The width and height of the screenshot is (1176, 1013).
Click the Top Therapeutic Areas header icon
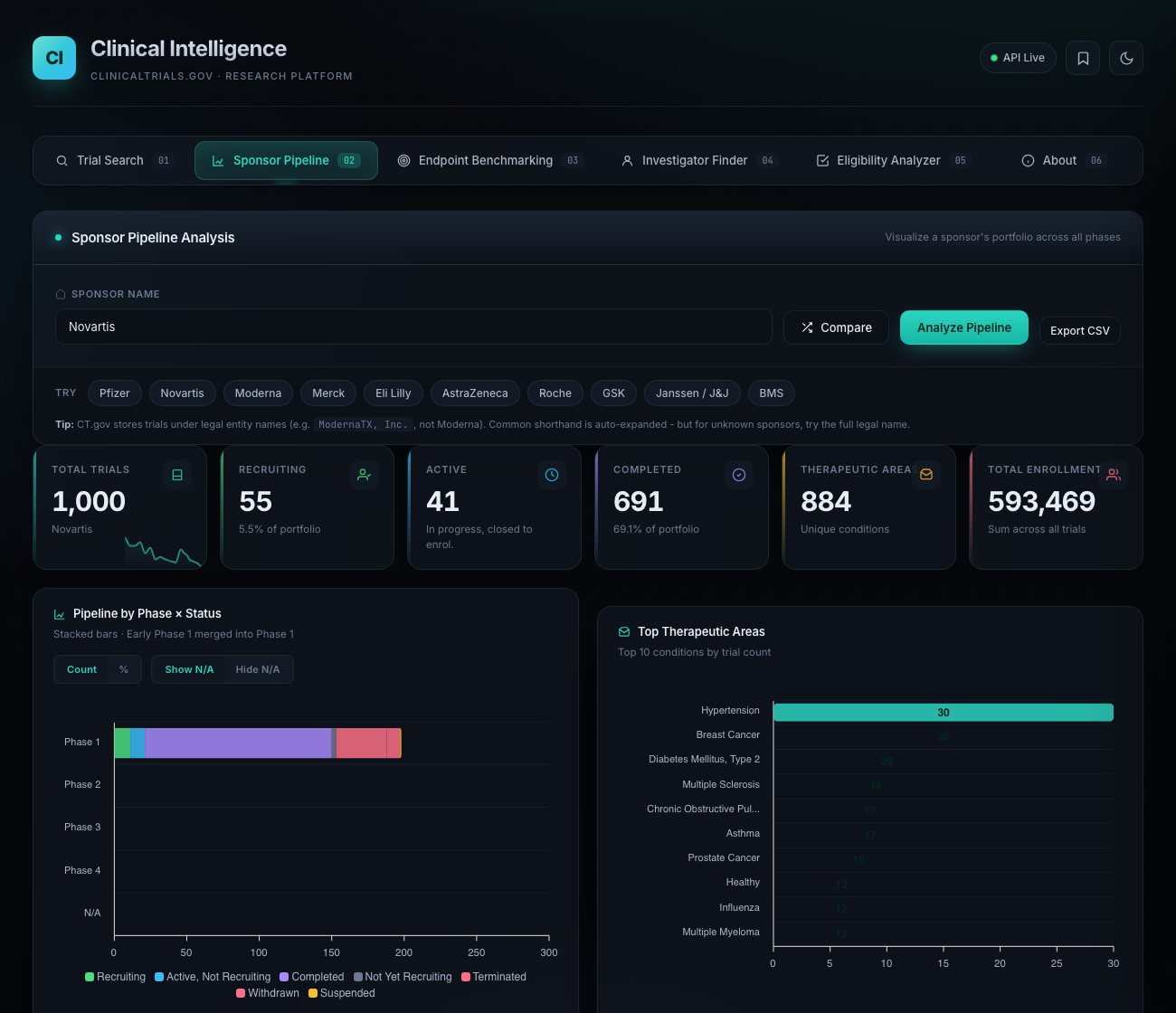[624, 632]
